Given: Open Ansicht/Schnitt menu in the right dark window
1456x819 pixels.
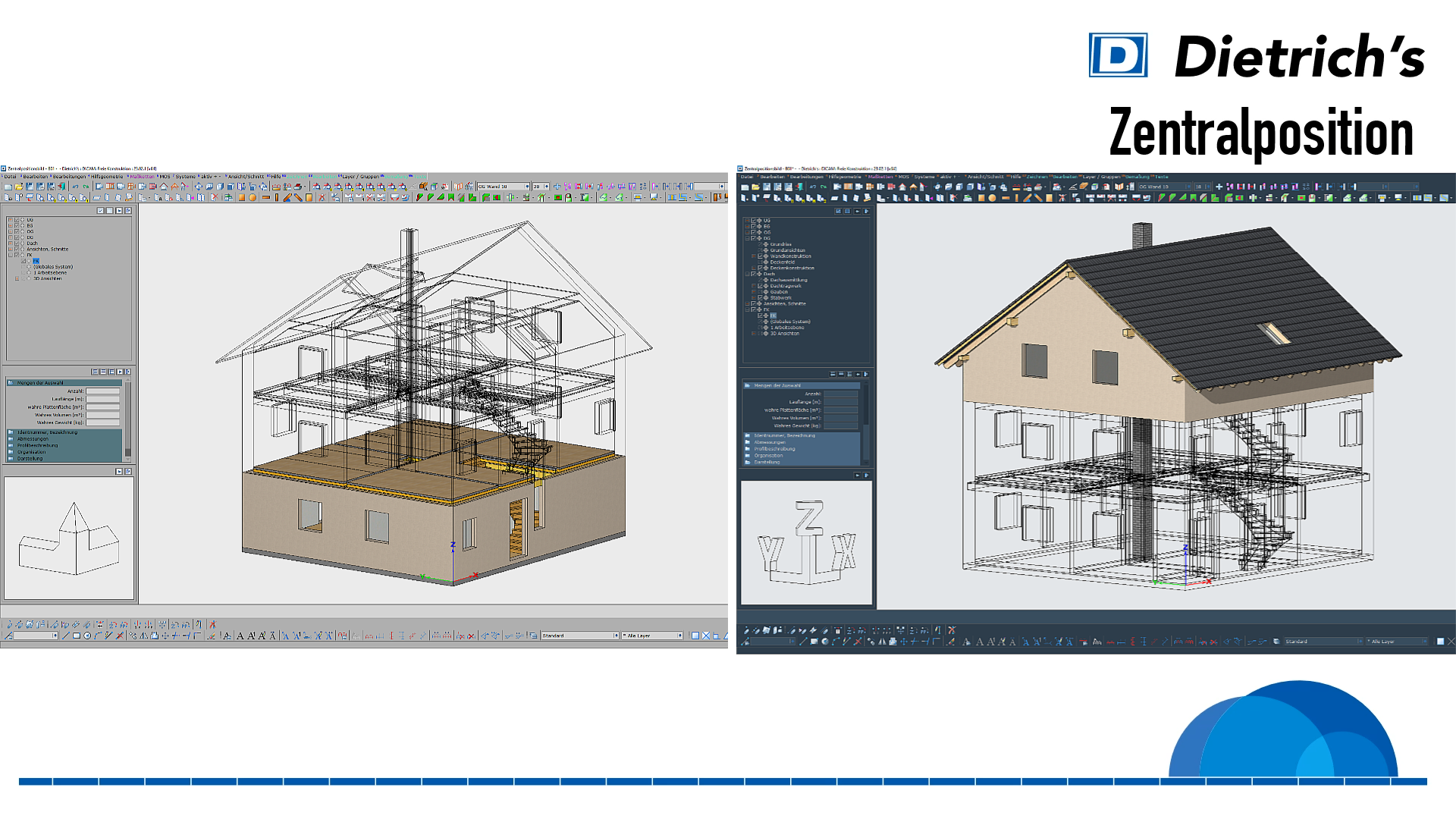Looking at the screenshot, I should pyautogui.click(x=986, y=177).
